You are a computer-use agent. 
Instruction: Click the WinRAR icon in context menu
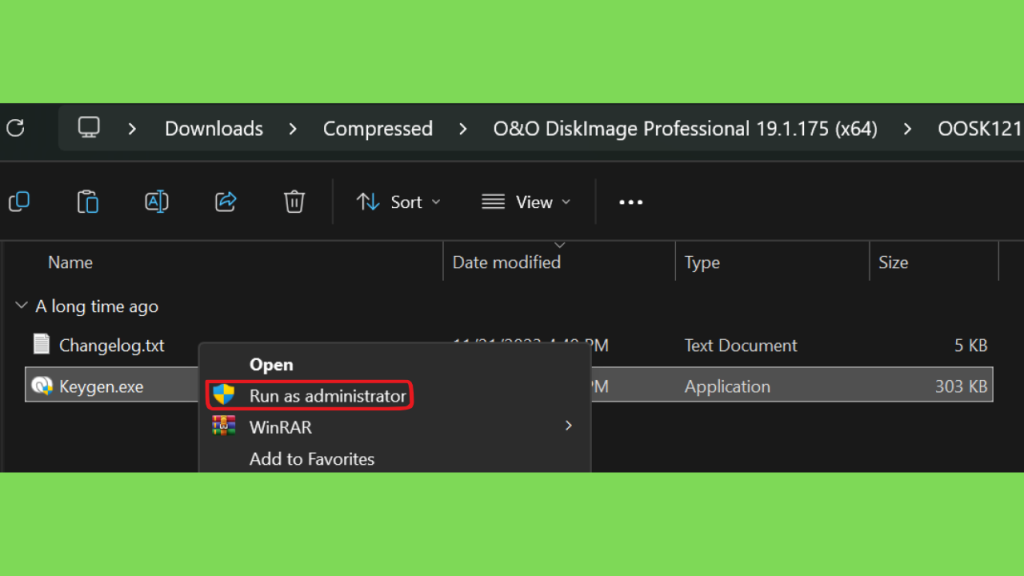[223, 426]
